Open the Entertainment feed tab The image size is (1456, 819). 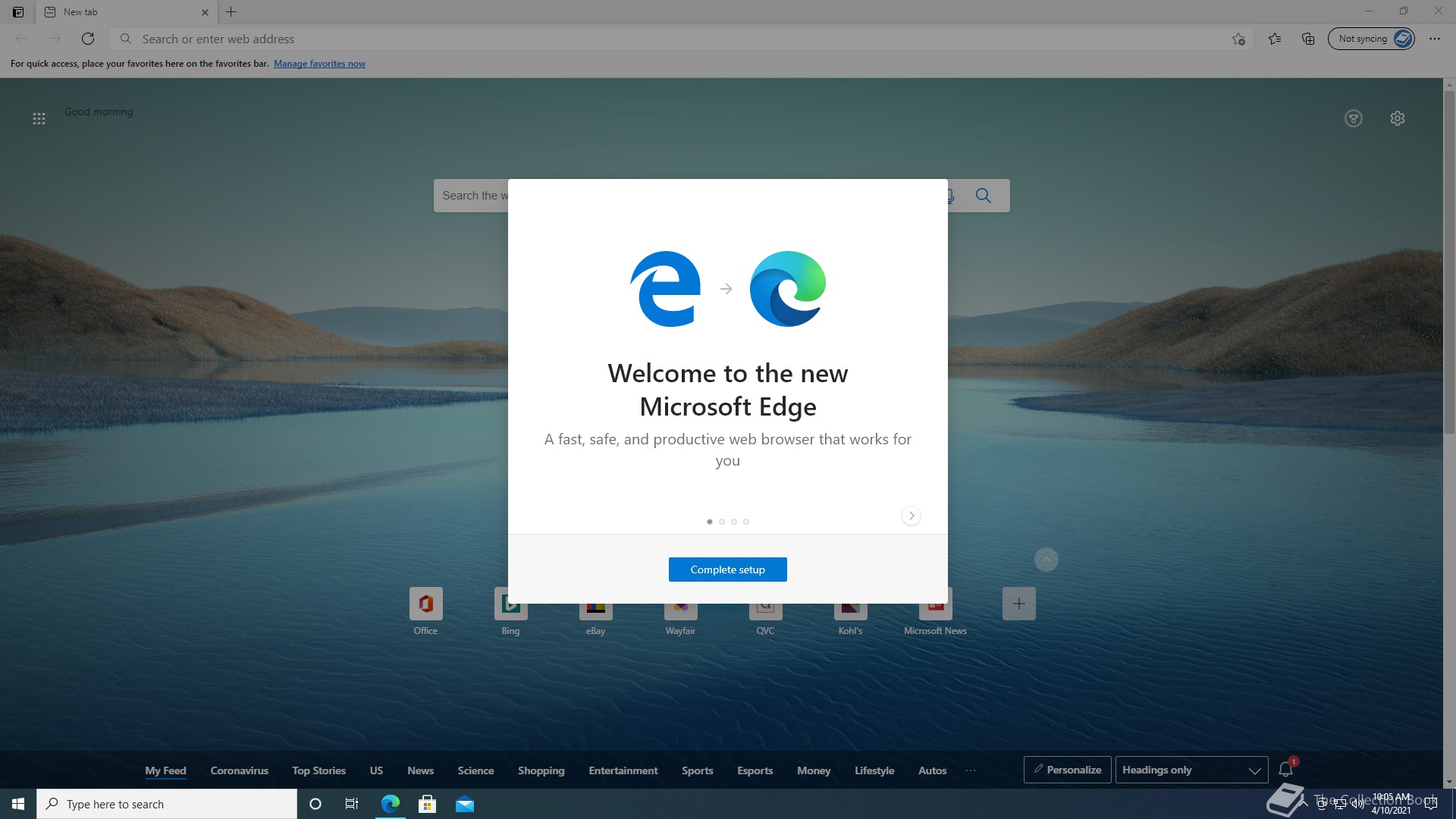tap(623, 770)
